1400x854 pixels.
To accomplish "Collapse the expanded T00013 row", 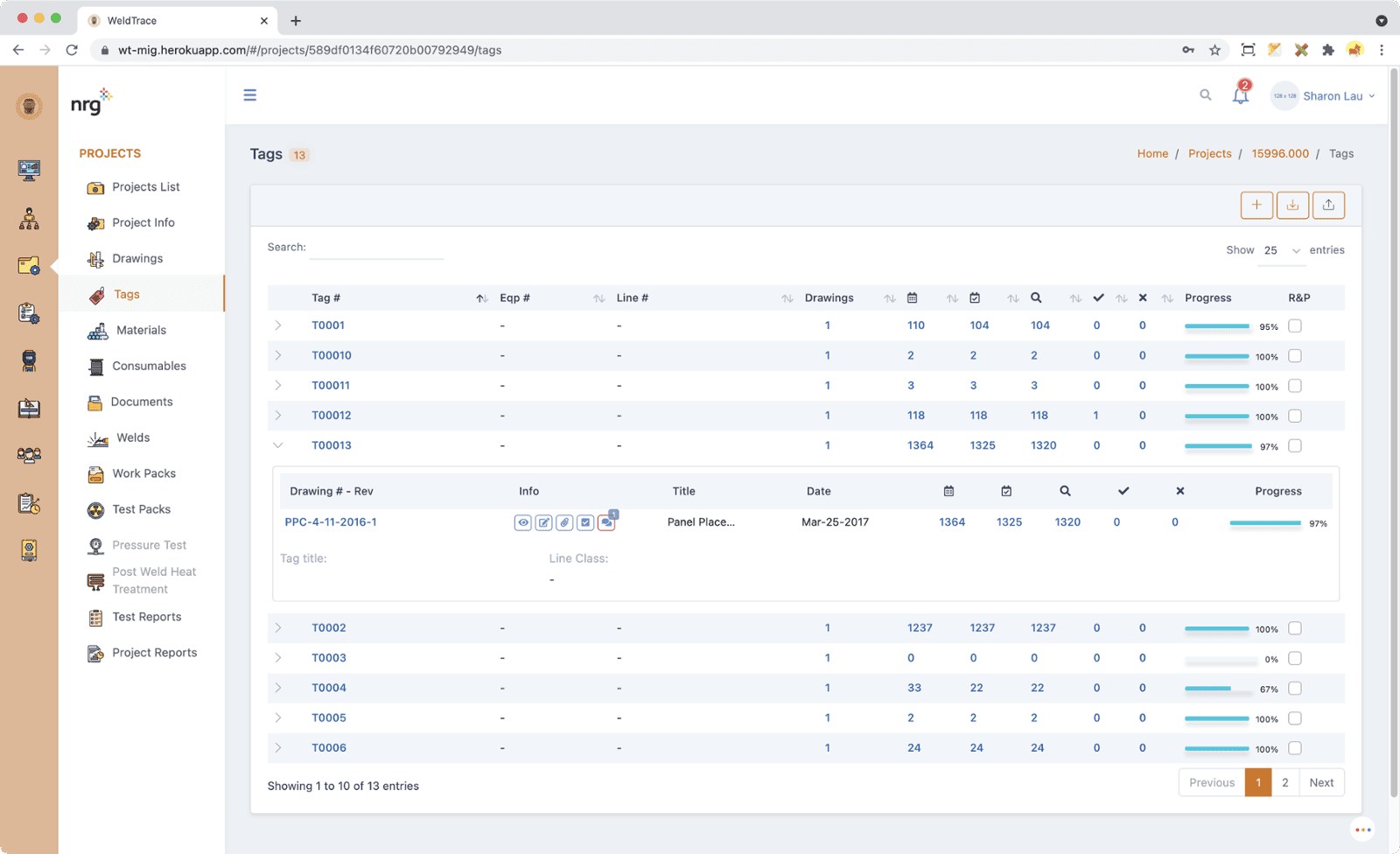I will [278, 445].
